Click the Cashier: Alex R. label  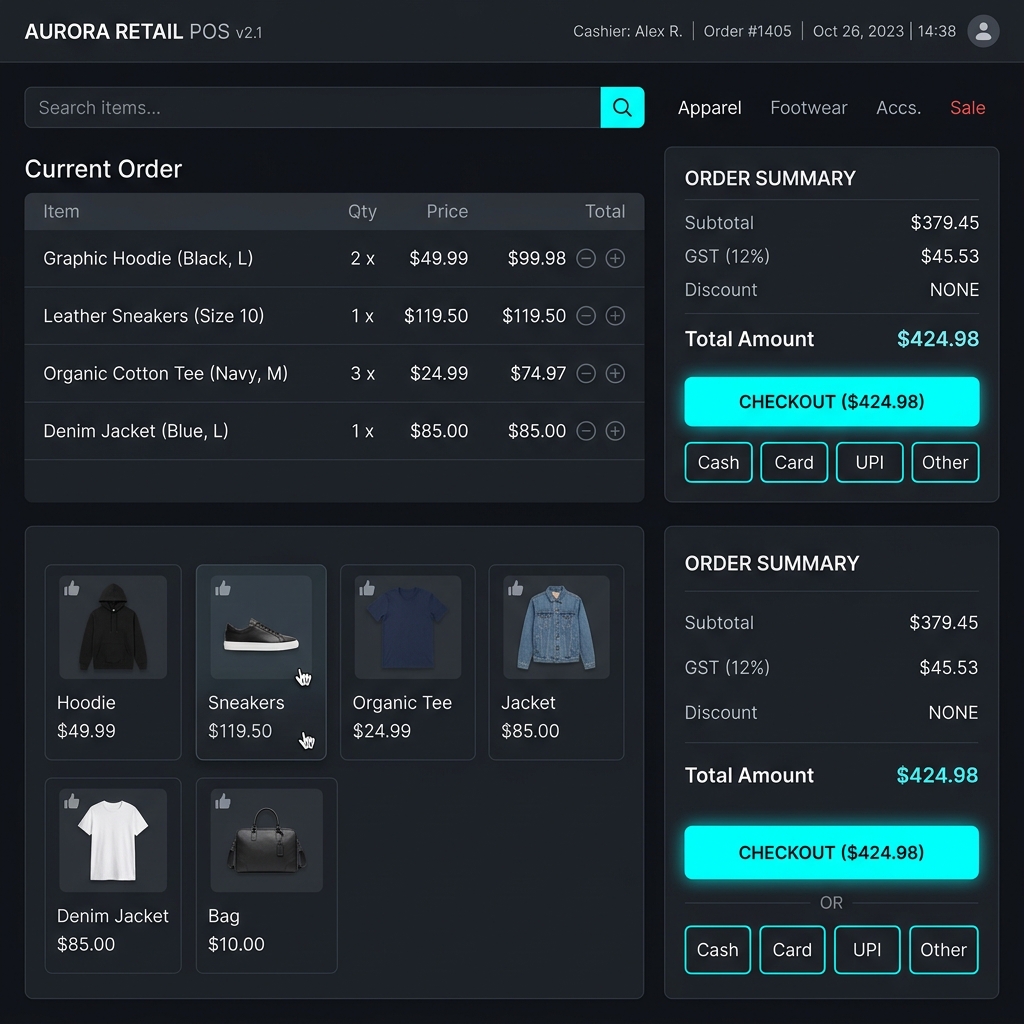click(x=628, y=31)
